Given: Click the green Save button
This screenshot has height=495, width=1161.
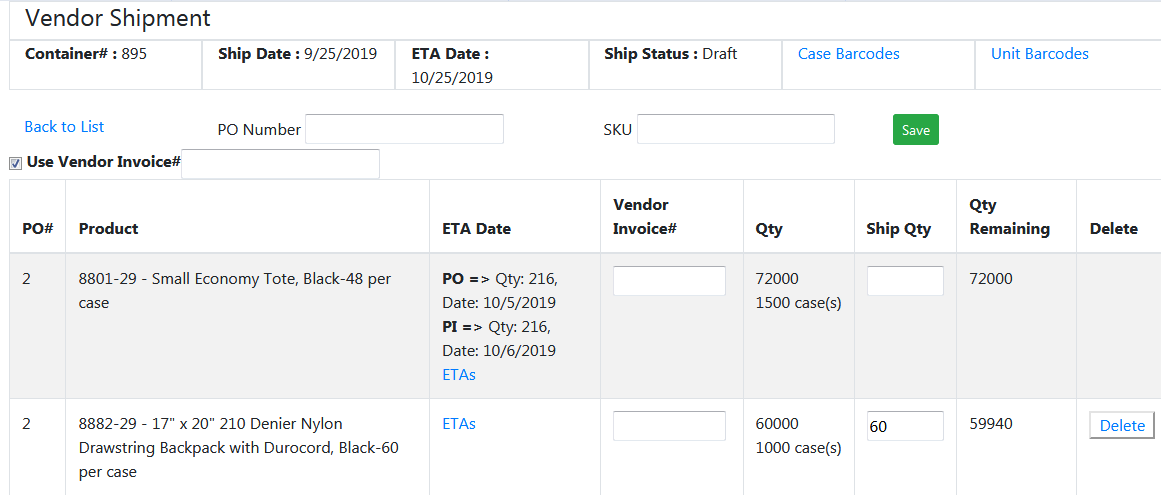Looking at the screenshot, I should [x=915, y=130].
